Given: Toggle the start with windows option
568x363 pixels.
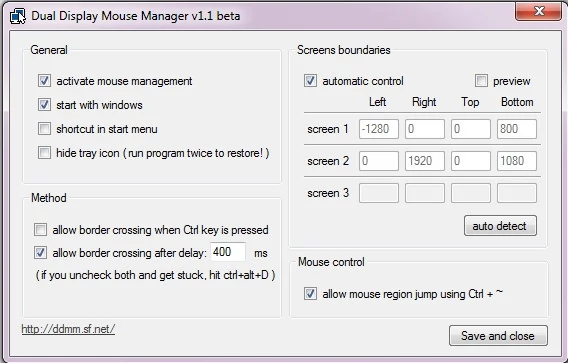Looking at the screenshot, I should pyautogui.click(x=44, y=105).
